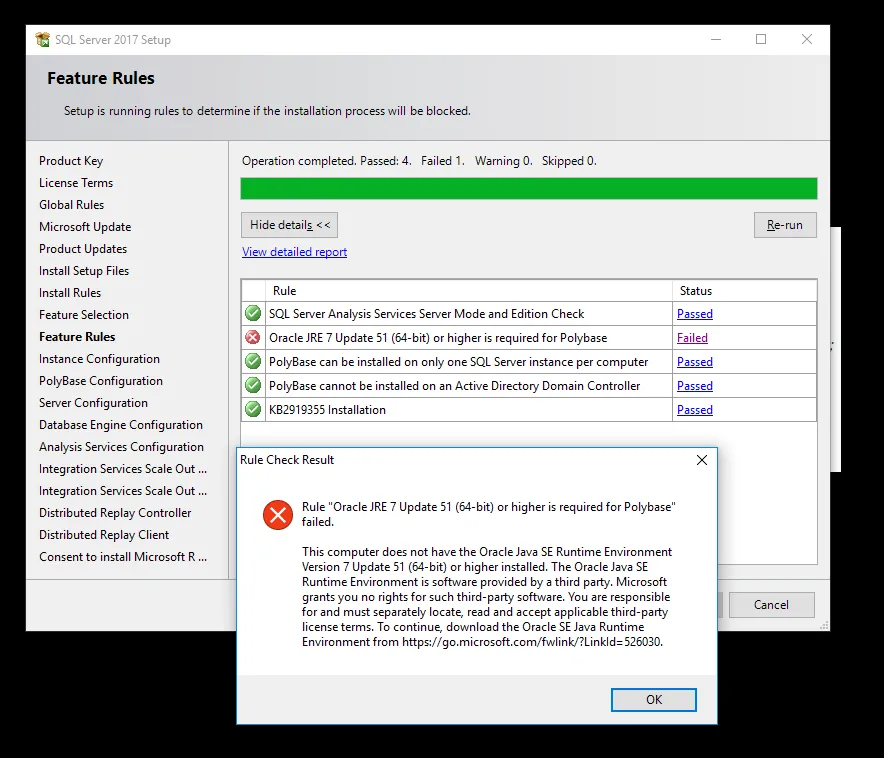Minimize the SQL Server 2017 Setup window

[x=716, y=39]
